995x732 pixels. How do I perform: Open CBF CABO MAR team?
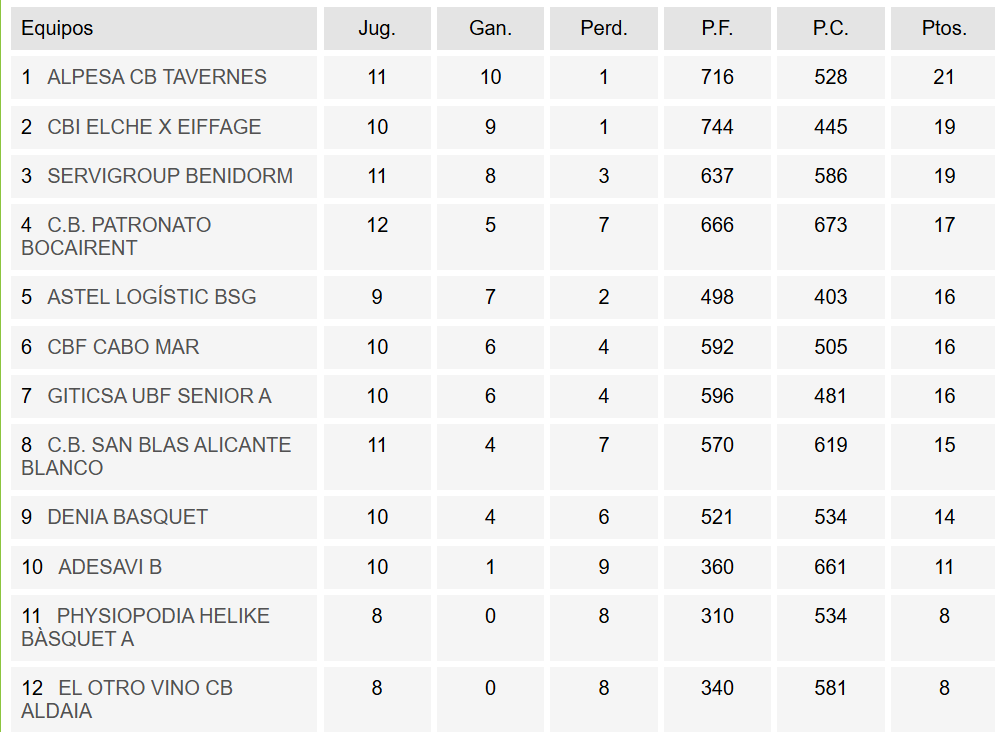[x=123, y=347]
